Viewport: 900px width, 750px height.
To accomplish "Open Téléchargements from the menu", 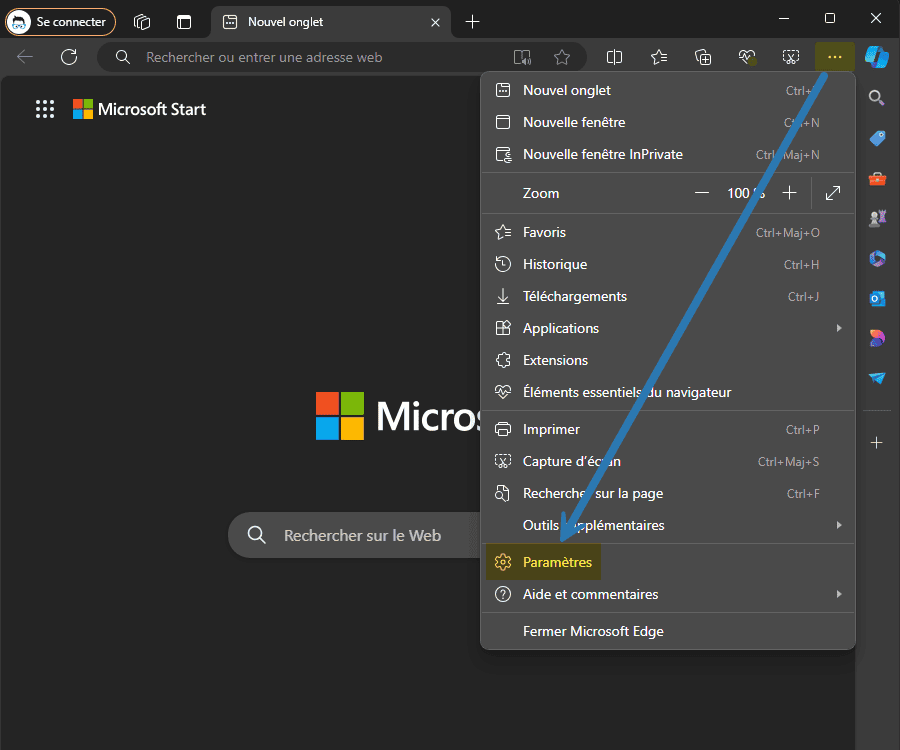I will (668, 297).
